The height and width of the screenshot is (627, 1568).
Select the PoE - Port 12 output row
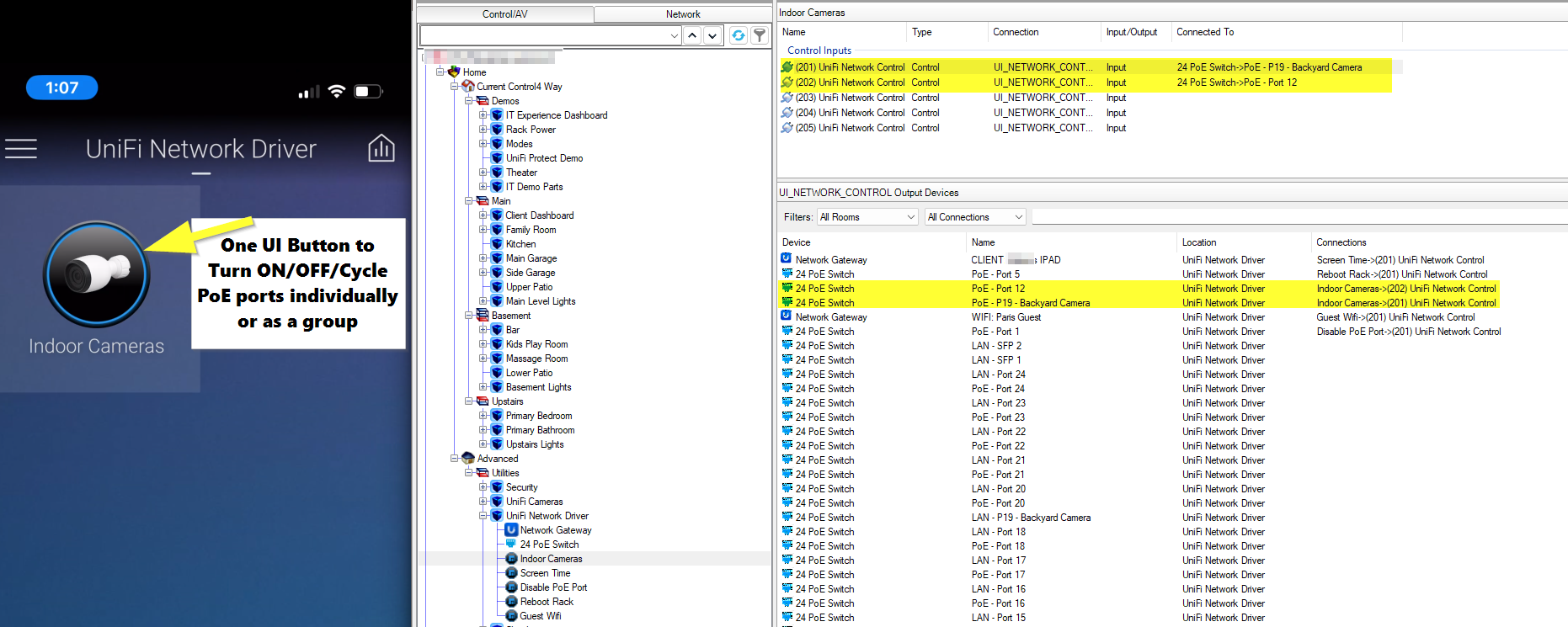(1141, 289)
